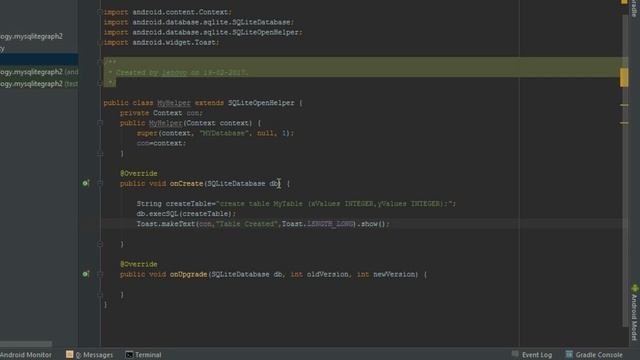The height and width of the screenshot is (360, 640).
Task: Click the @Override annotation above onUpgrade
Action: pyautogui.click(x=139, y=264)
